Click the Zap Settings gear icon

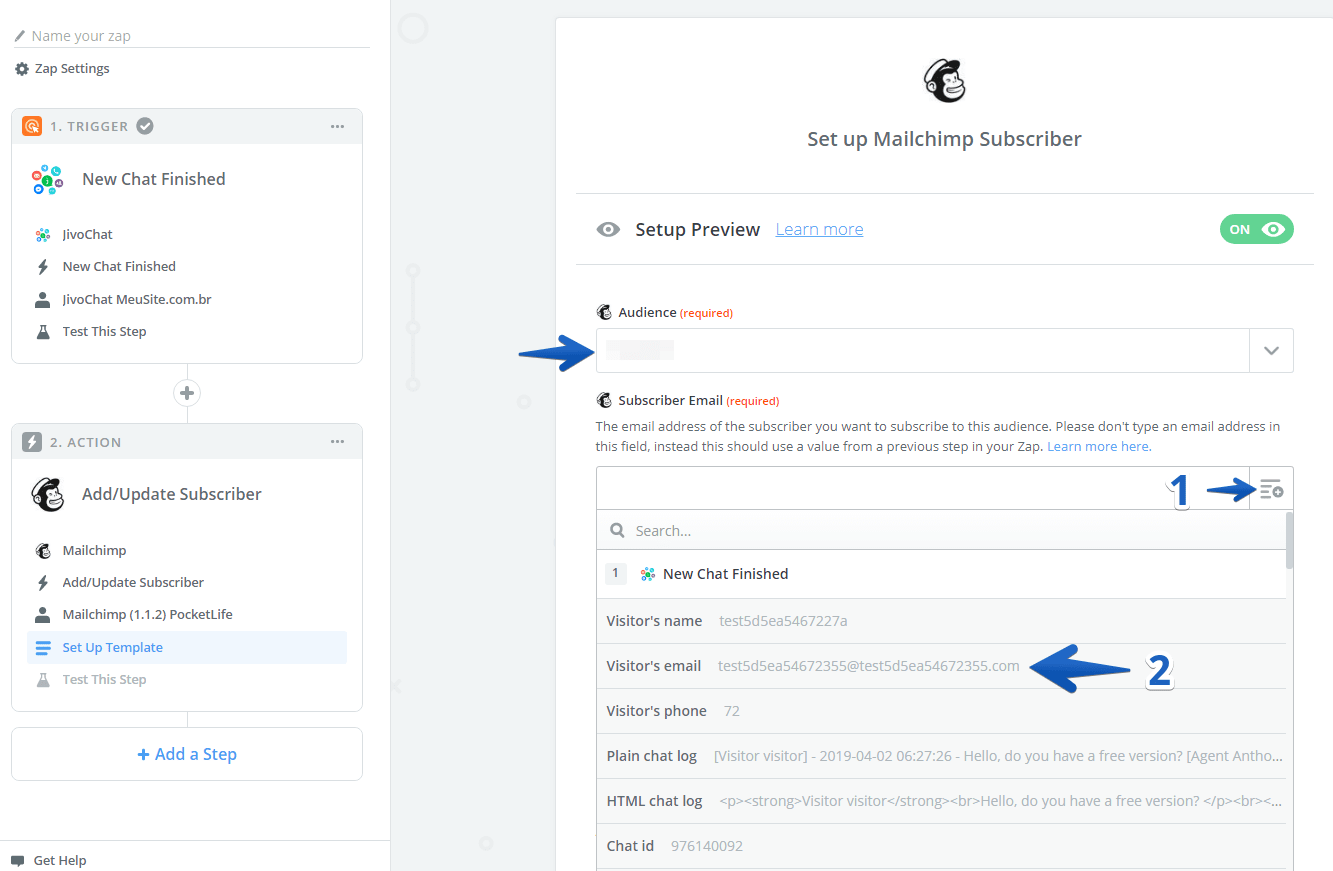tap(22, 69)
